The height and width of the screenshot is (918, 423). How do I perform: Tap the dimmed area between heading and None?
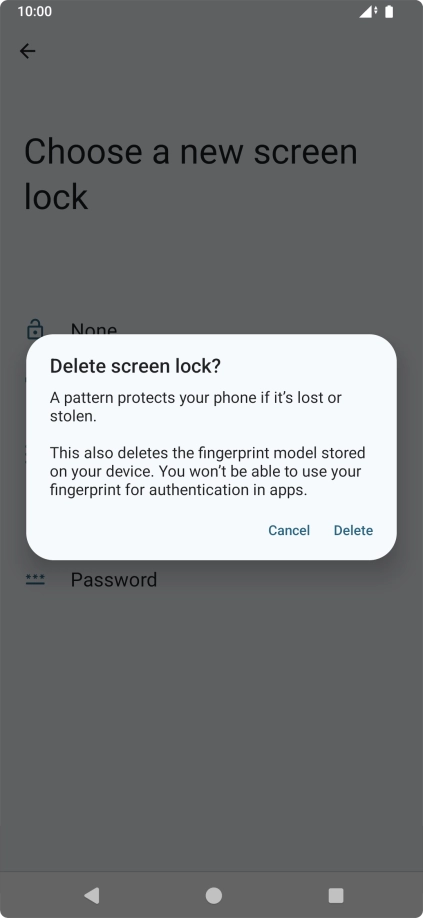211,263
